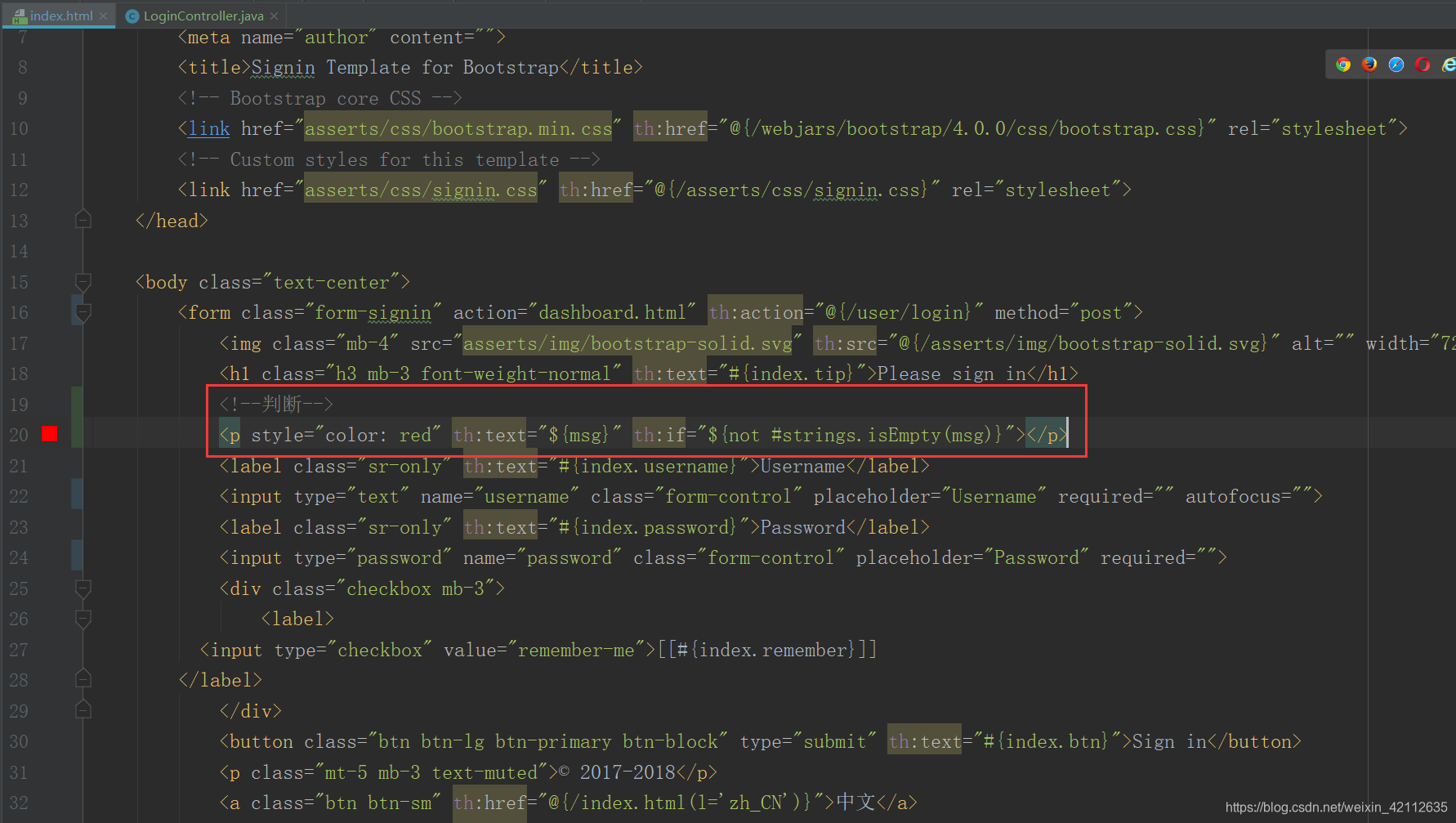The image size is (1456, 823).
Task: Click the #{index.tip} expression
Action: point(792,373)
